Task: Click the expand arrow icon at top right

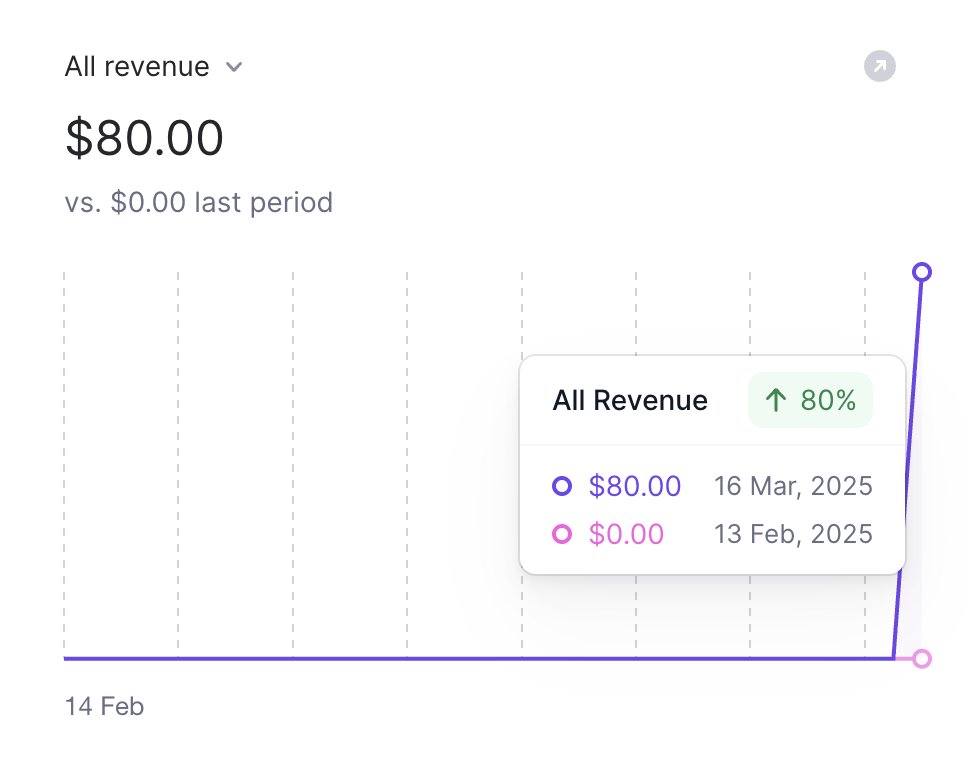Action: [880, 66]
